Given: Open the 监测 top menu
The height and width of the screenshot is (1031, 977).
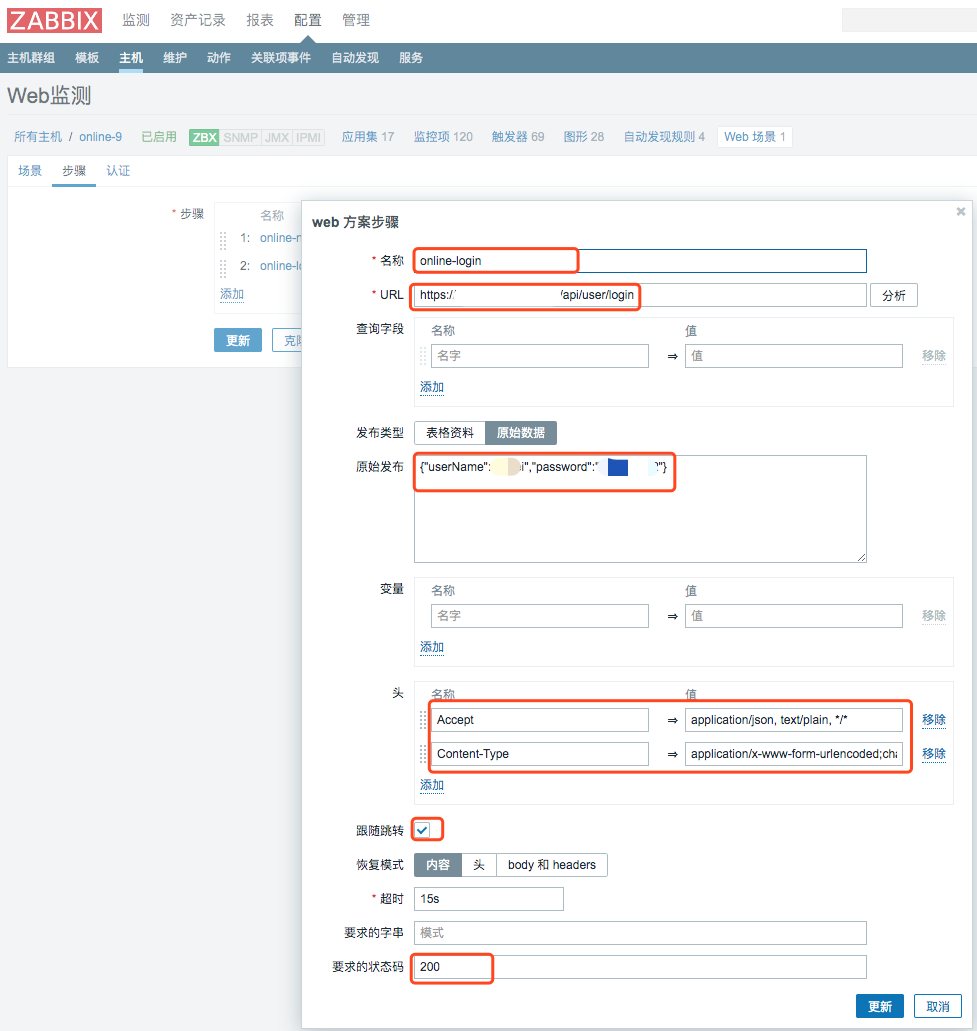Looking at the screenshot, I should tap(136, 20).
